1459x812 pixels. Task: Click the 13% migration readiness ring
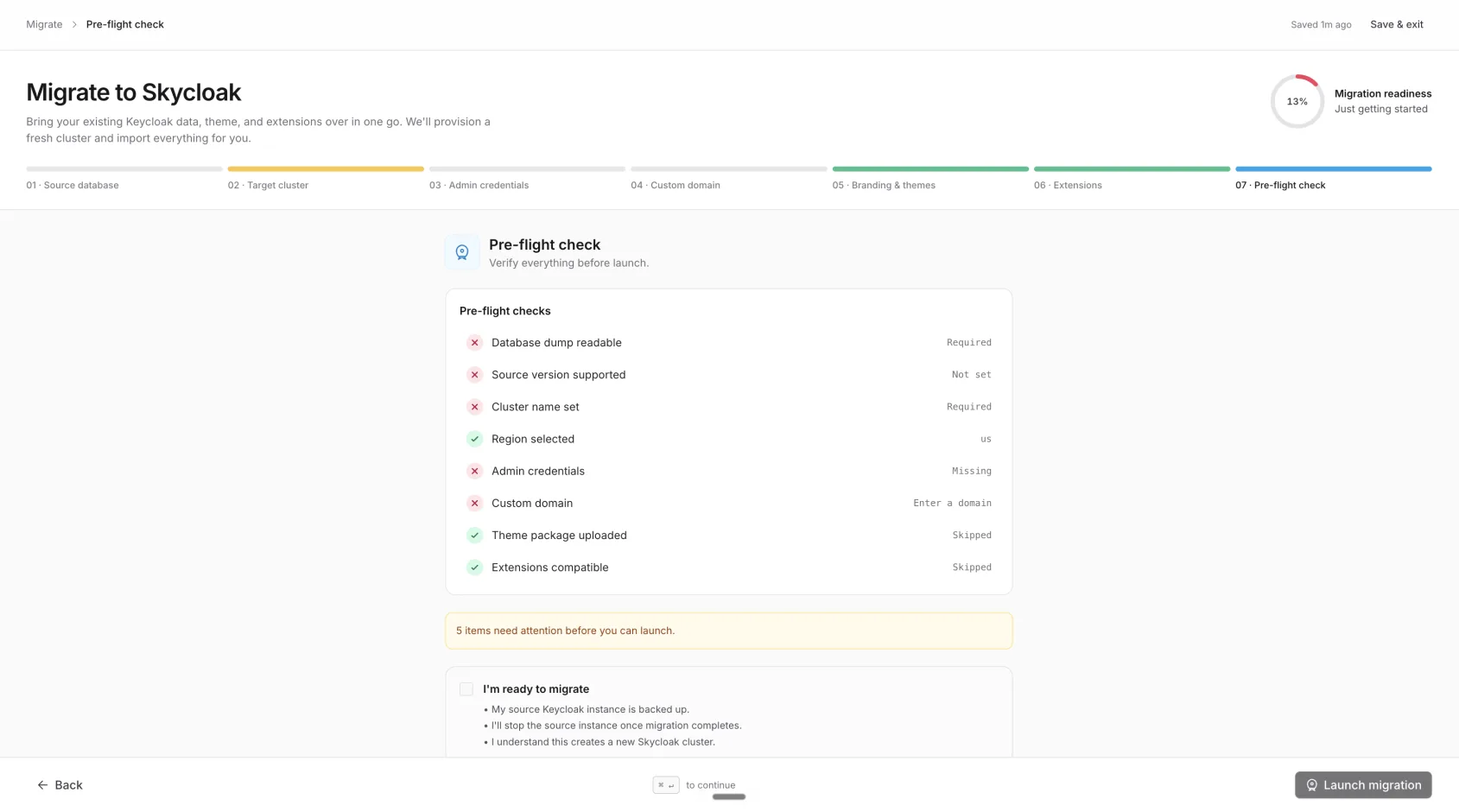pos(1297,101)
